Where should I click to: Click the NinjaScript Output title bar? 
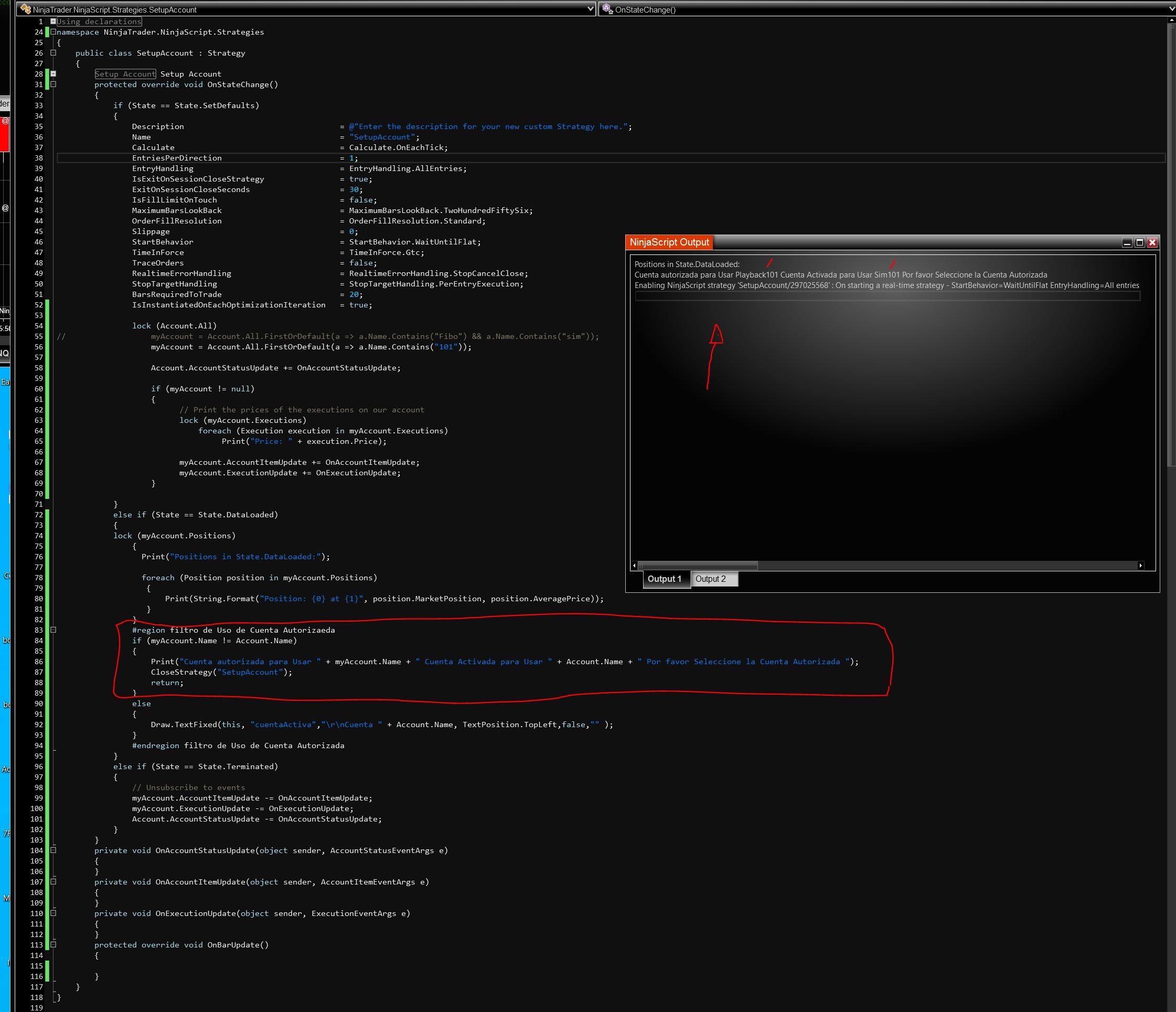[908, 243]
